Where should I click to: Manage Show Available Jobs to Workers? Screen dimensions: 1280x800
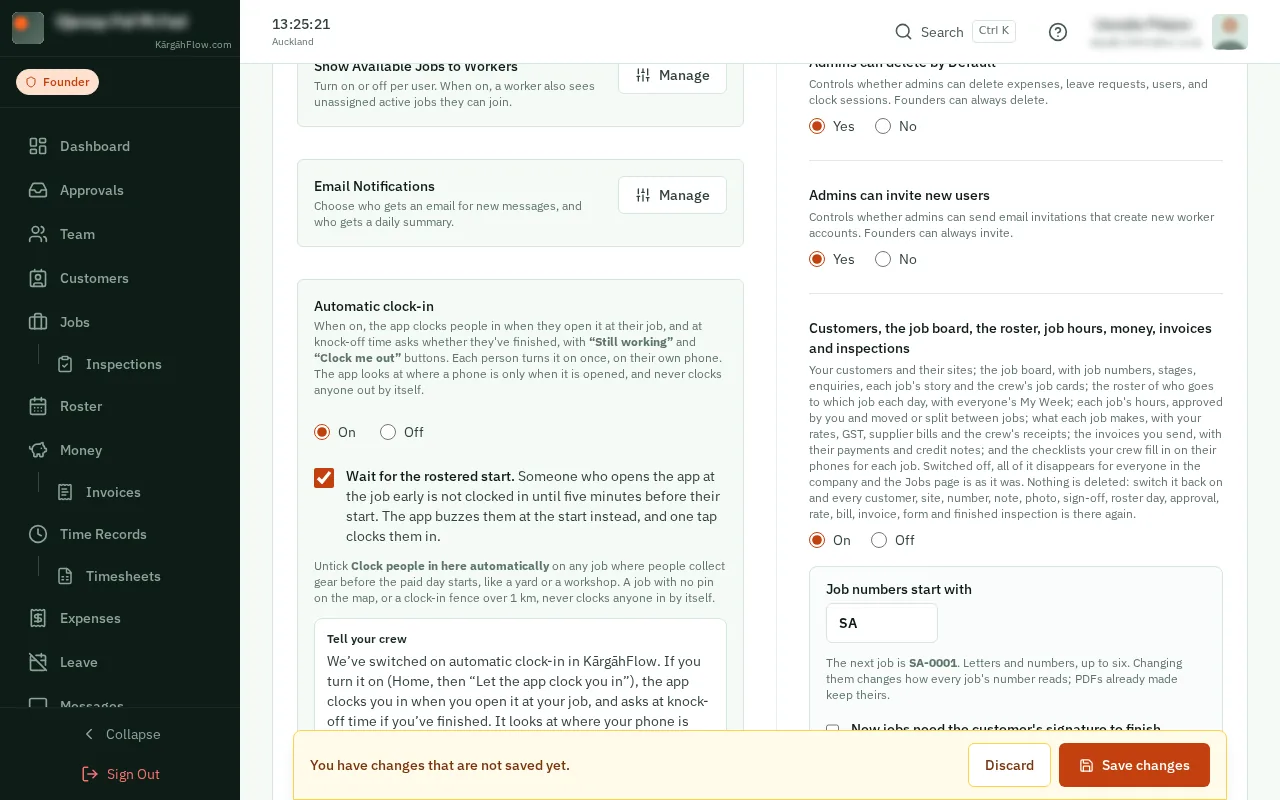[672, 76]
